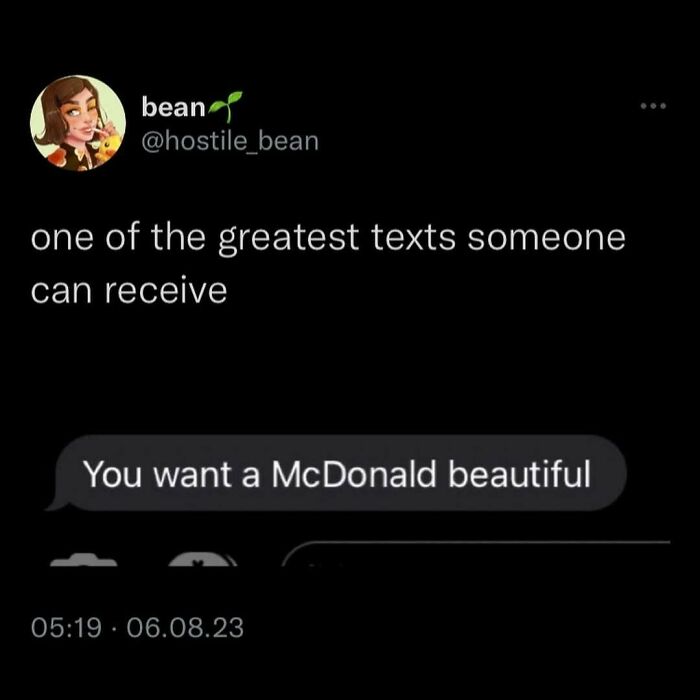The image size is (700, 700).
Task: Open the three-dot more options menu
Action: [653, 106]
